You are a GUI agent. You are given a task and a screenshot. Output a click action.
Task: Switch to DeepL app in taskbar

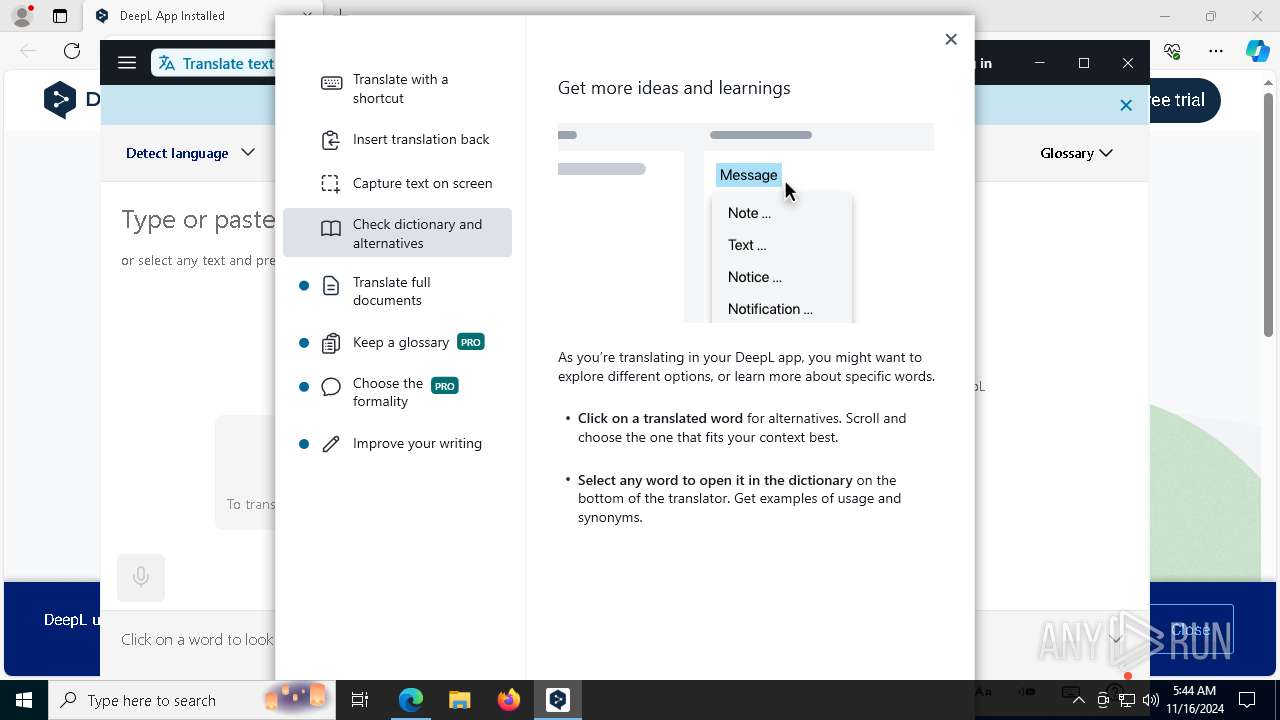(558, 700)
